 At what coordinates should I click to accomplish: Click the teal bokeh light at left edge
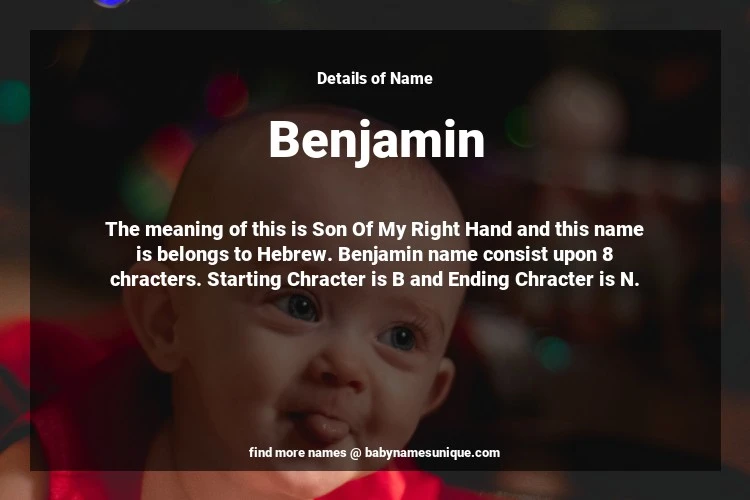(14, 102)
